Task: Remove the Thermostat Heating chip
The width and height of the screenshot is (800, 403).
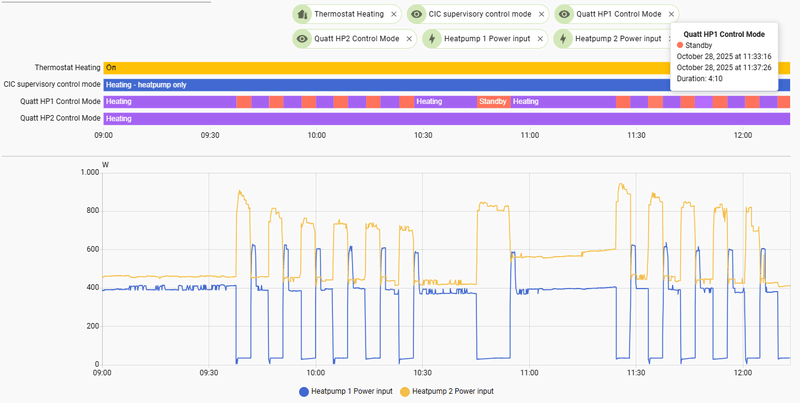Action: (394, 15)
